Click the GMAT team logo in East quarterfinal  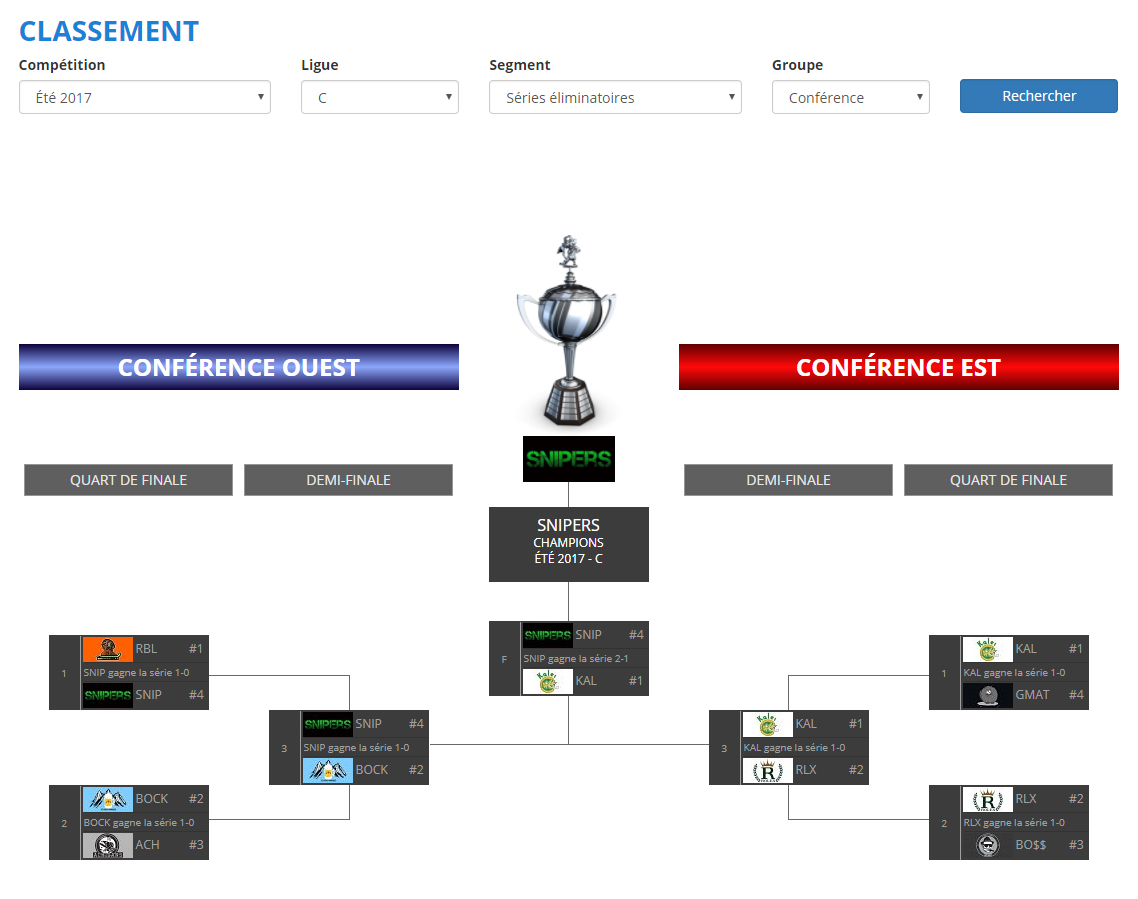click(x=987, y=695)
